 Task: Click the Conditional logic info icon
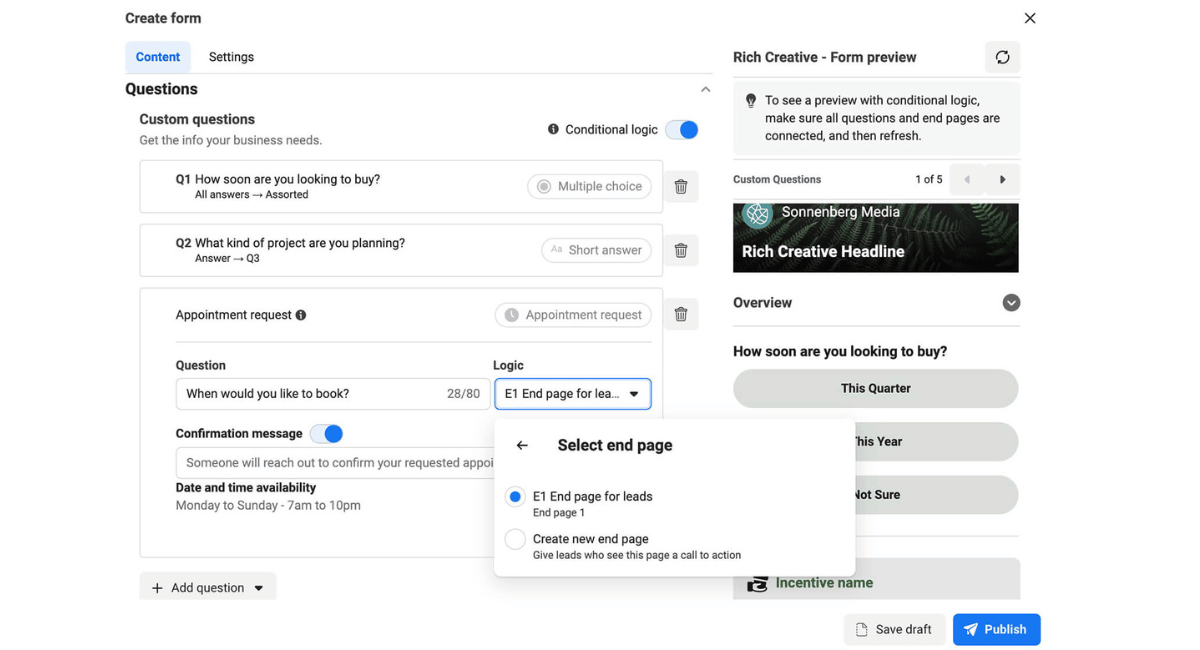point(552,129)
